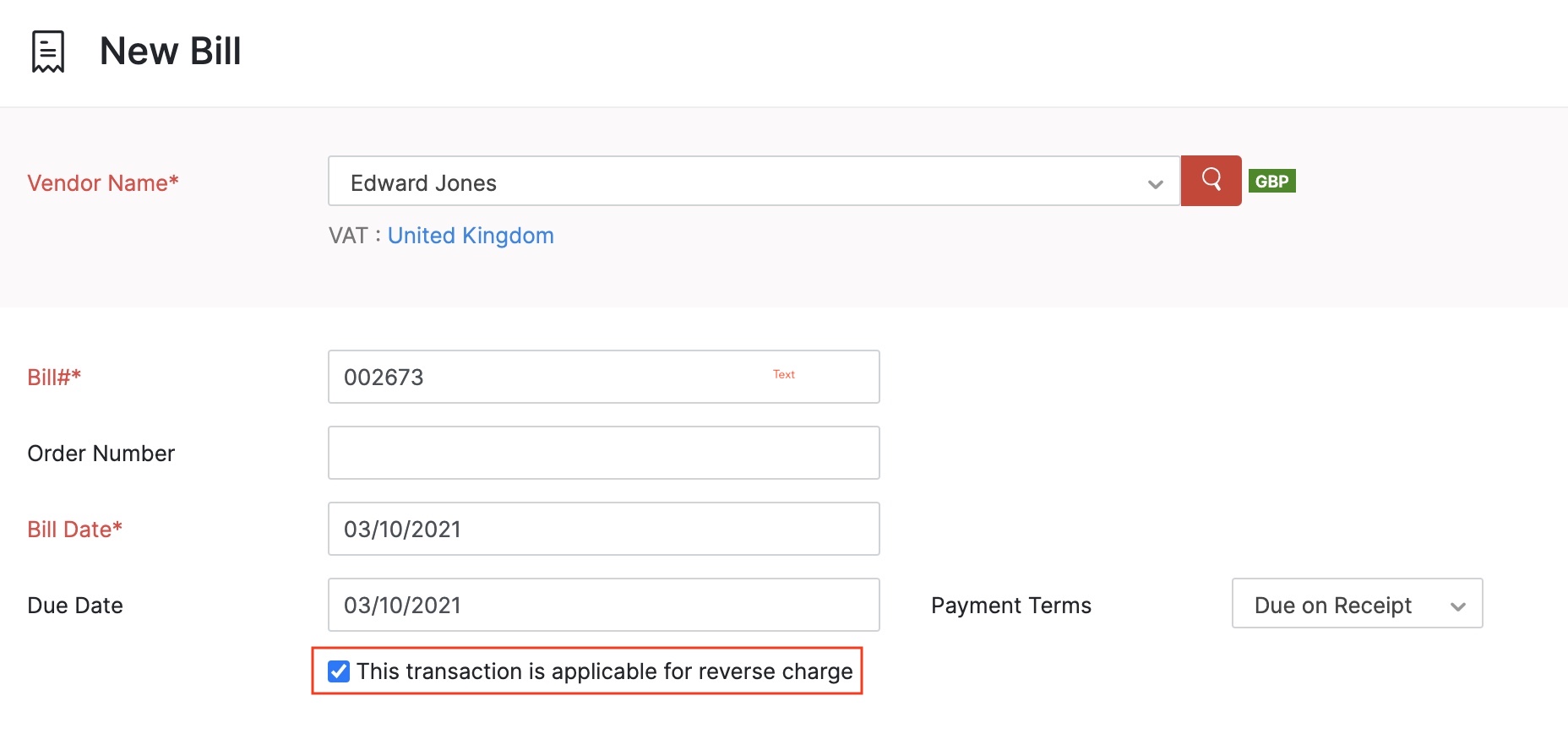Click the New Bill page title
Viewport: 1568px width, 750px height.
(170, 51)
